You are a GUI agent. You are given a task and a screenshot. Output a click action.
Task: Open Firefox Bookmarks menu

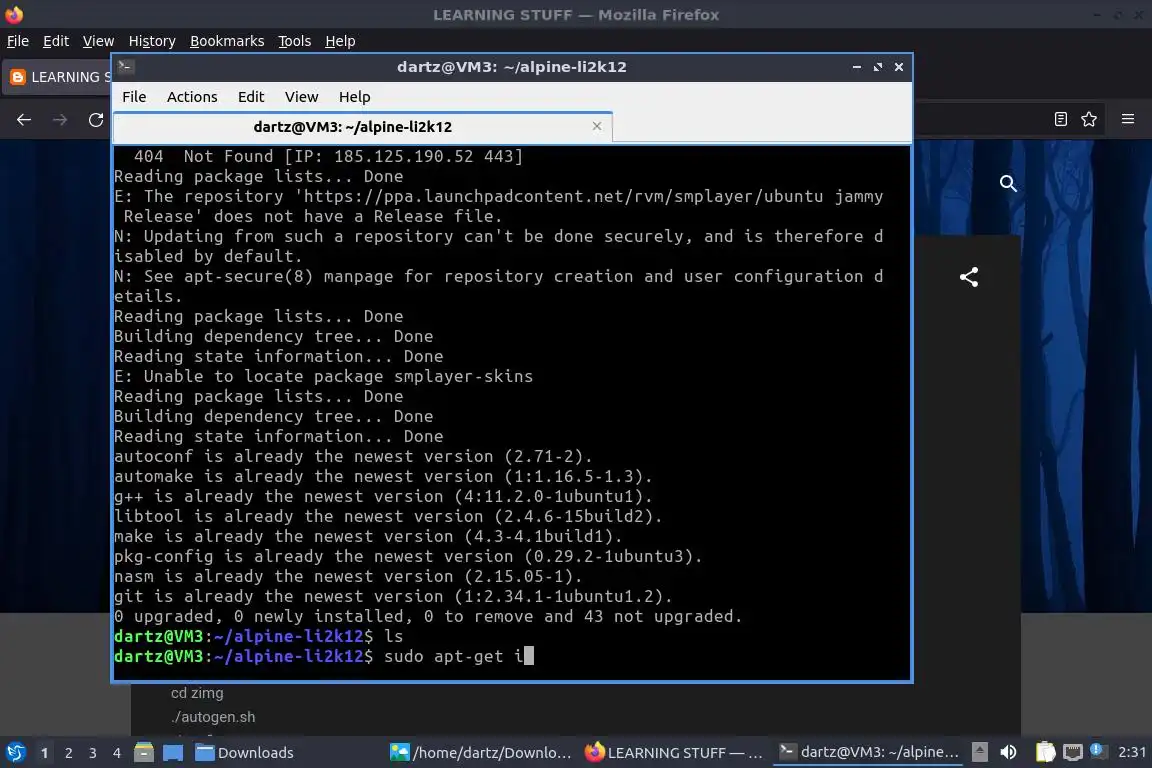coord(227,41)
